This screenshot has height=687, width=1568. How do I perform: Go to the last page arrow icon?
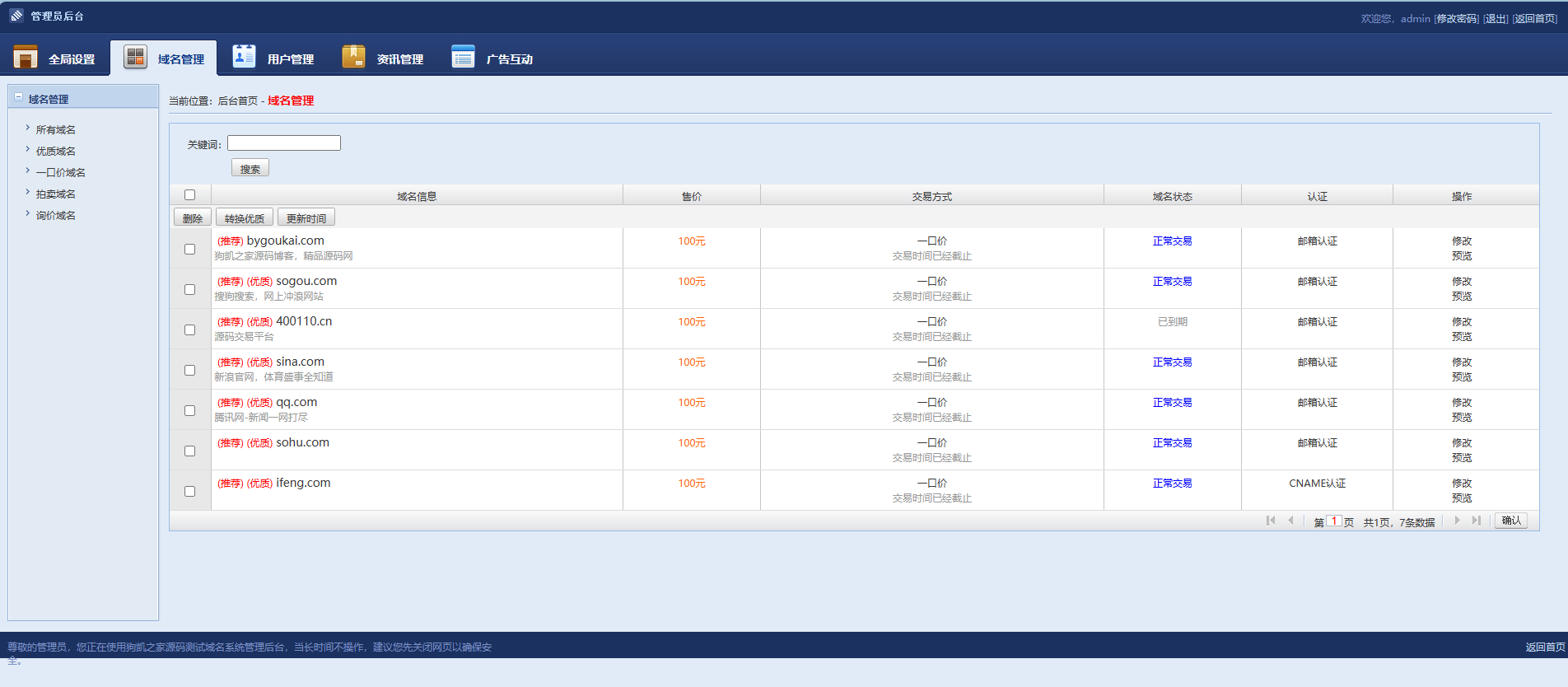click(1477, 521)
